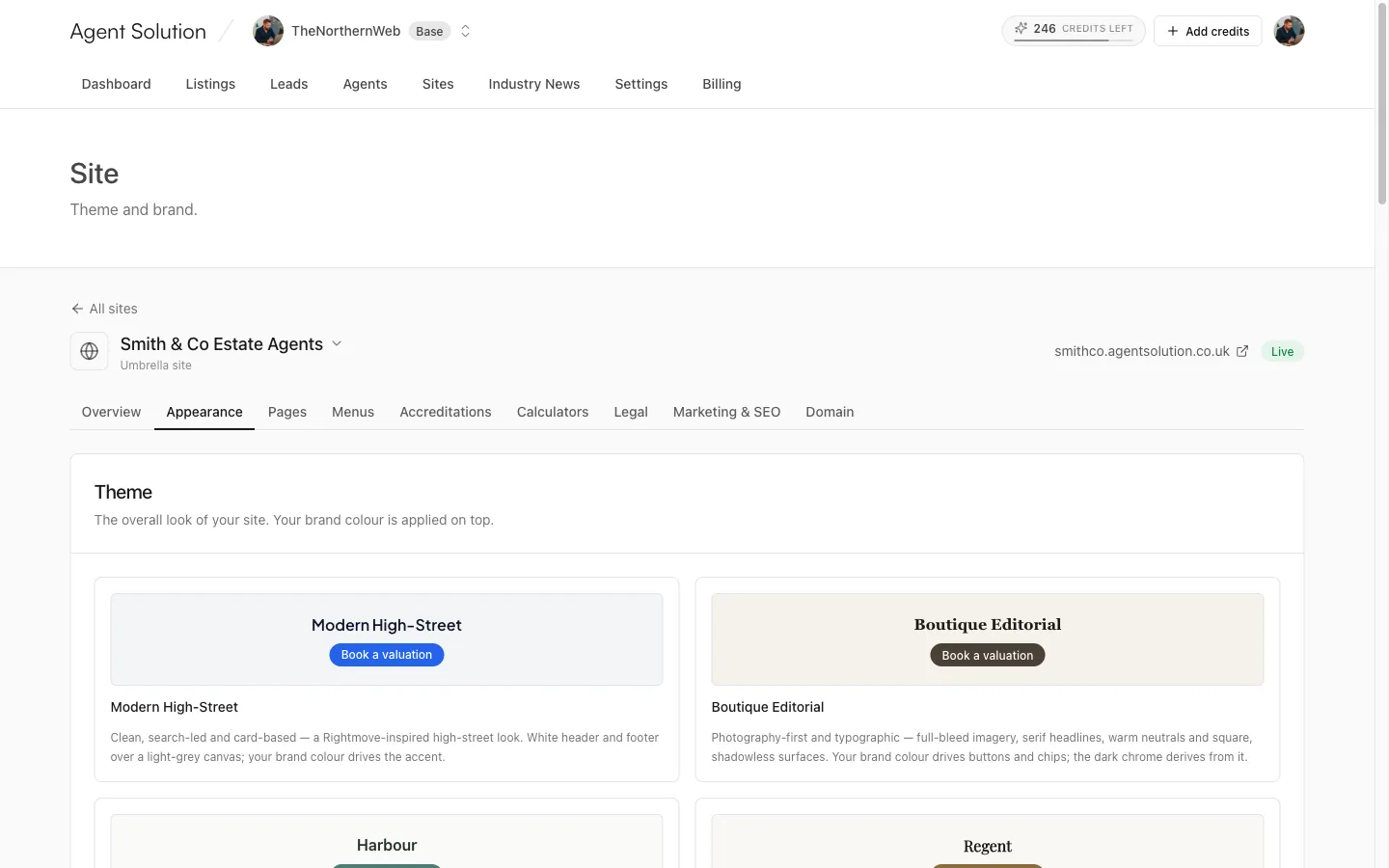Open the Billing page

pyautogui.click(x=722, y=84)
